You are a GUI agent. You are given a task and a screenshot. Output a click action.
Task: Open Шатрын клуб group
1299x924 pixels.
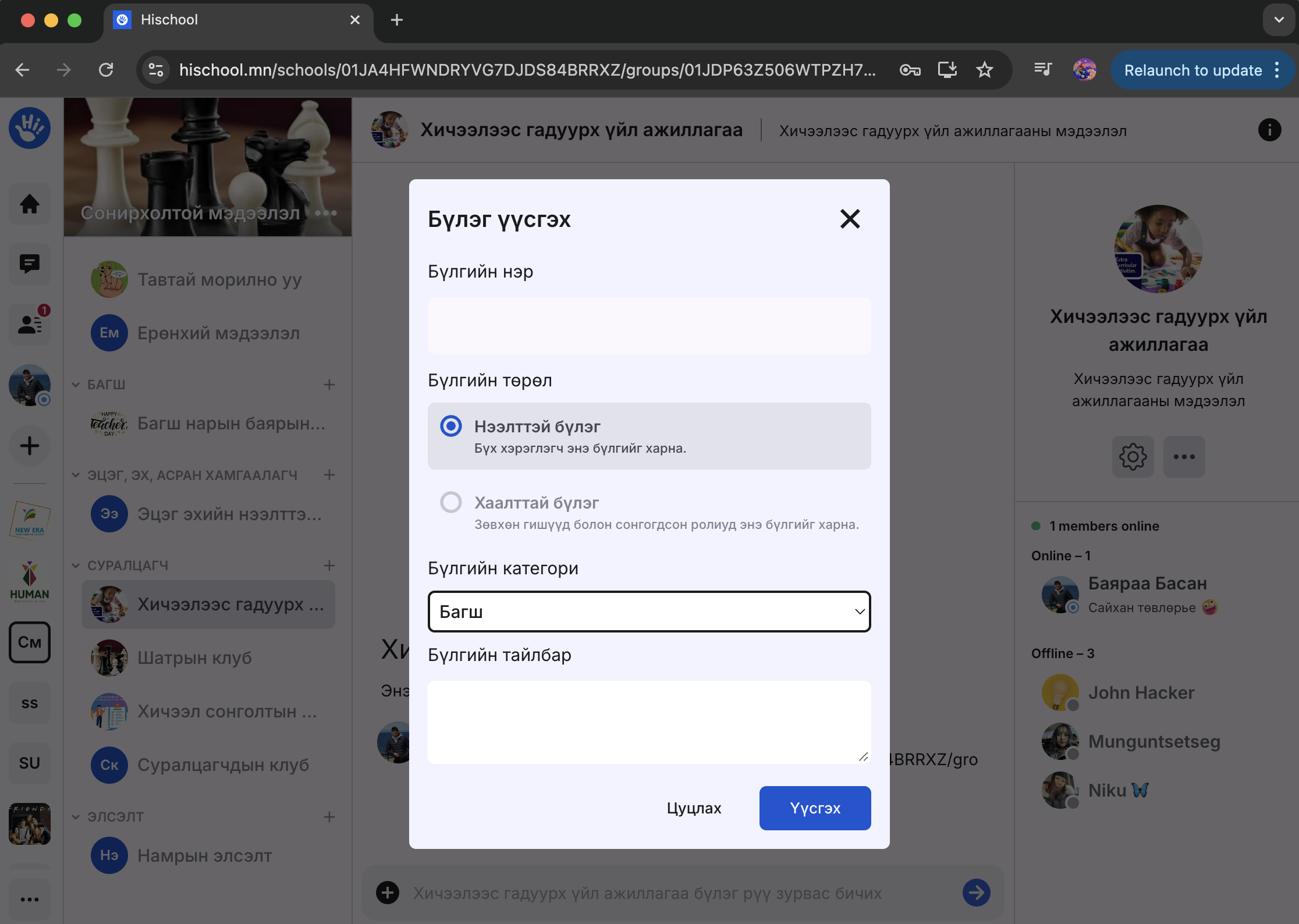[194, 658]
